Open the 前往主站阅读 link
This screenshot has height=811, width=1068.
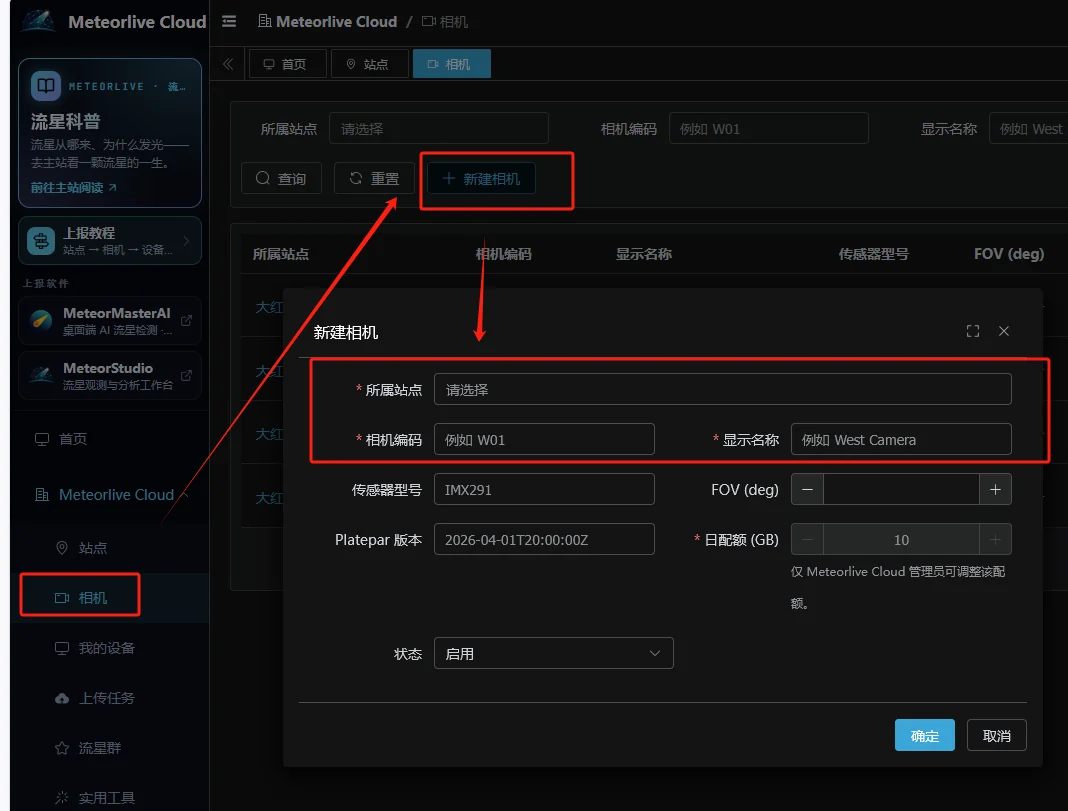coord(74,187)
